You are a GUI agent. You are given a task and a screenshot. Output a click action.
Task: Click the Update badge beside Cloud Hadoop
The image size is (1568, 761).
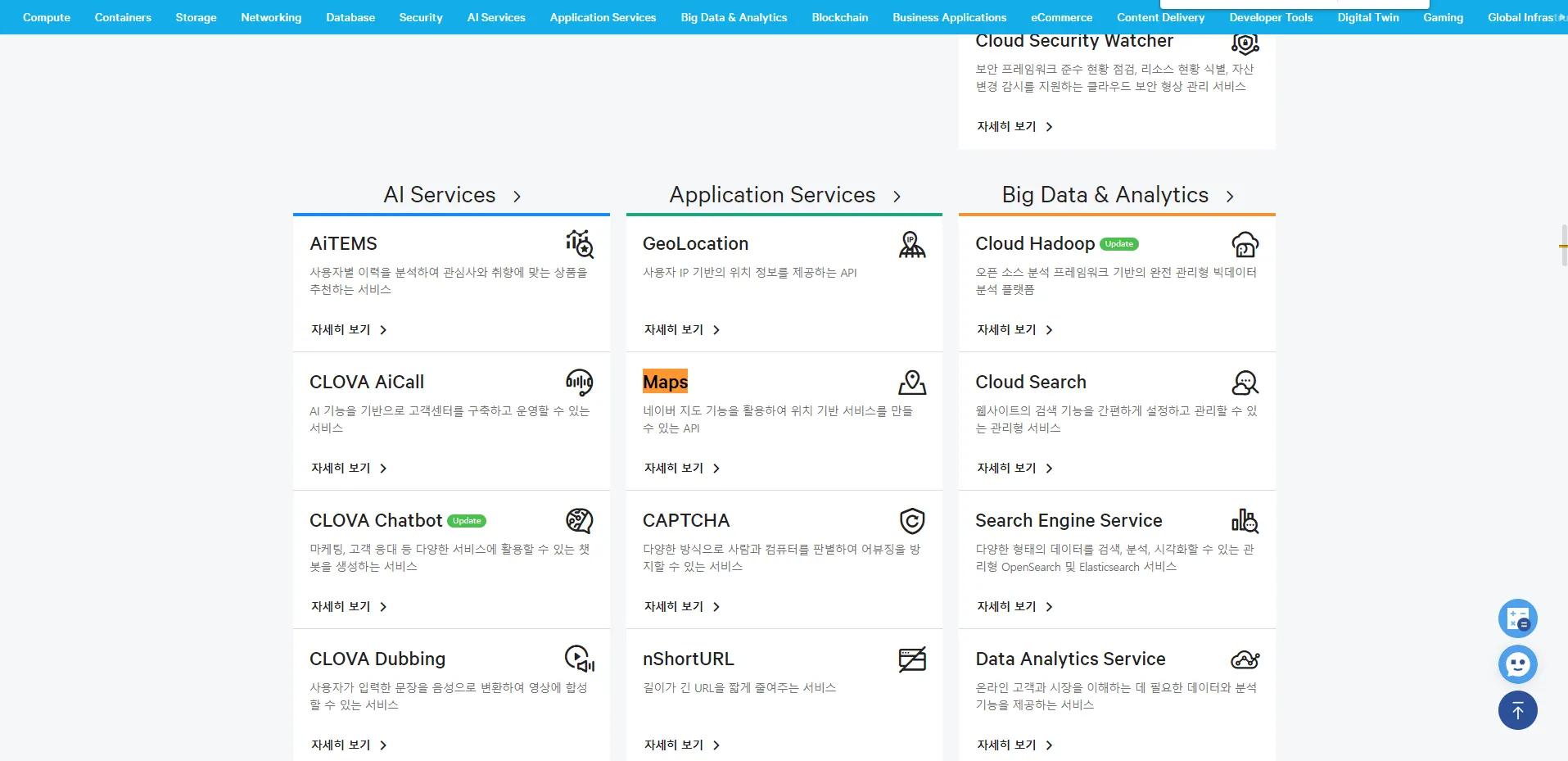pos(1119,243)
